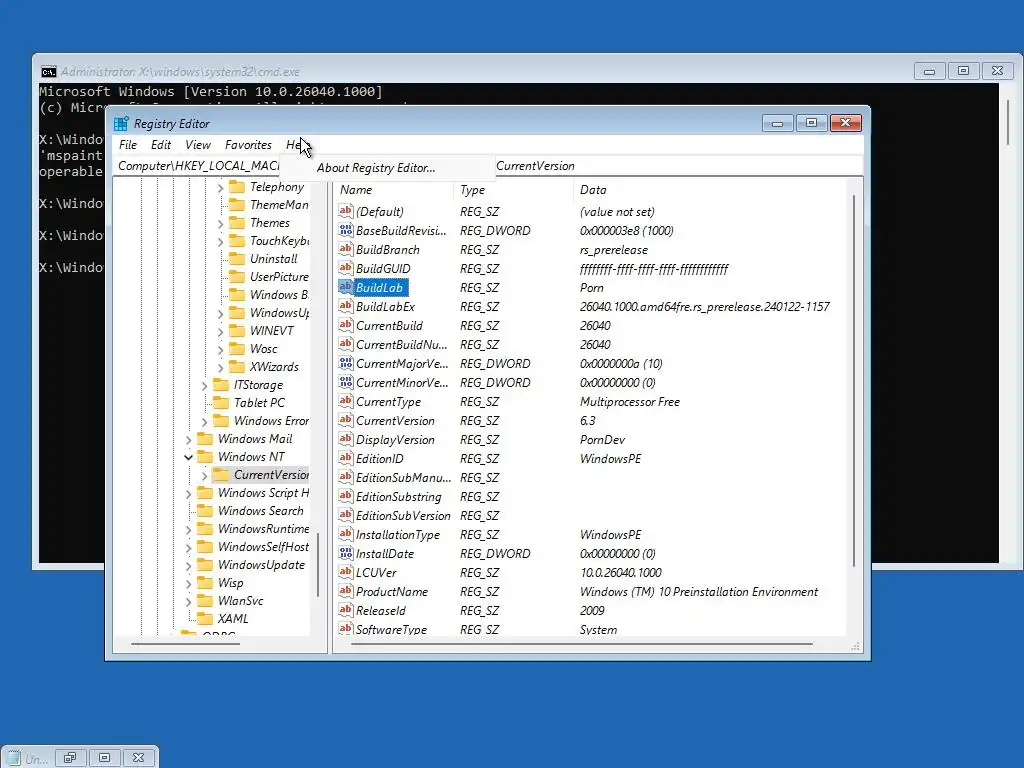Click the BuildBranch string icon
The width and height of the screenshot is (1024, 768).
345,249
